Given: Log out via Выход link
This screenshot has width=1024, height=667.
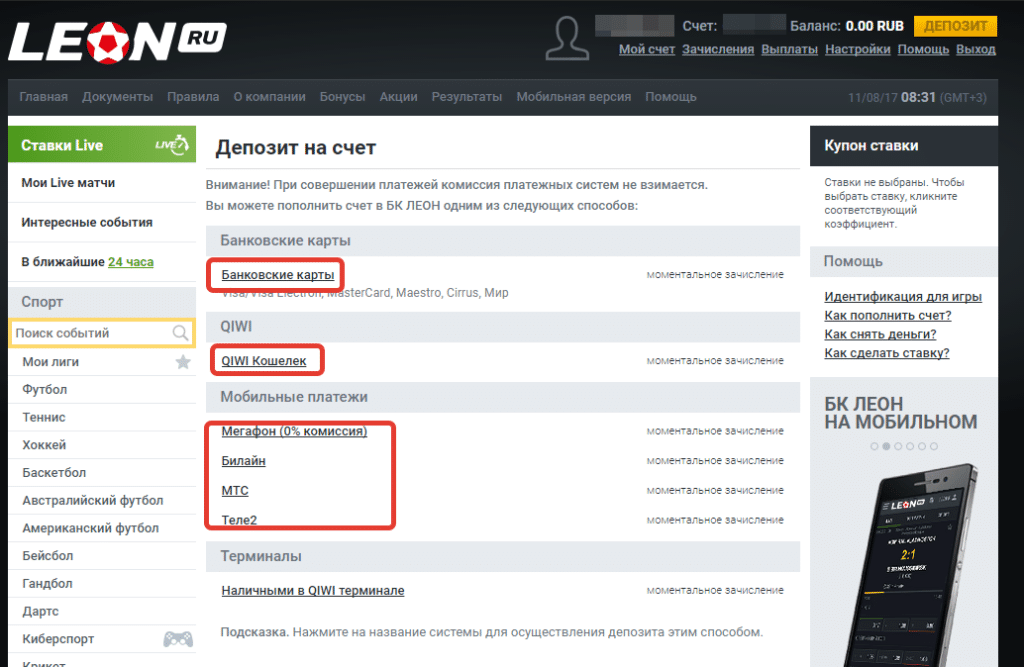Looking at the screenshot, I should click(976, 50).
